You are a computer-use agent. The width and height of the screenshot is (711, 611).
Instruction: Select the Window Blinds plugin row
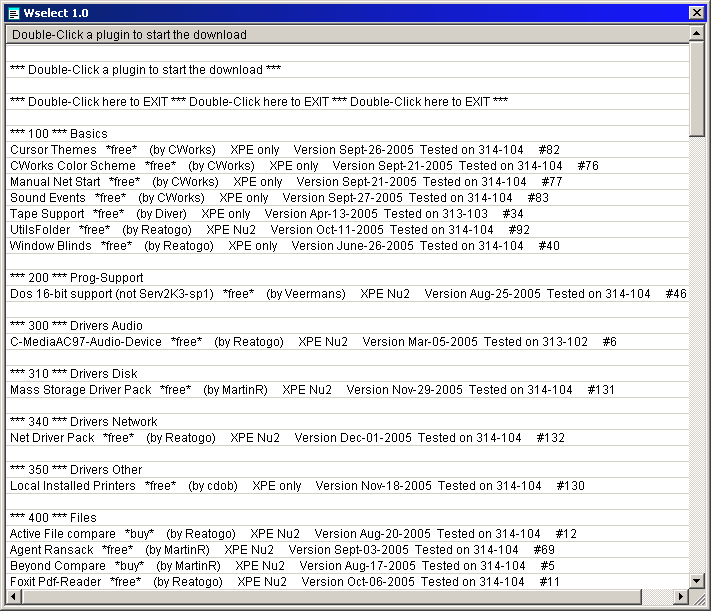tap(347, 246)
